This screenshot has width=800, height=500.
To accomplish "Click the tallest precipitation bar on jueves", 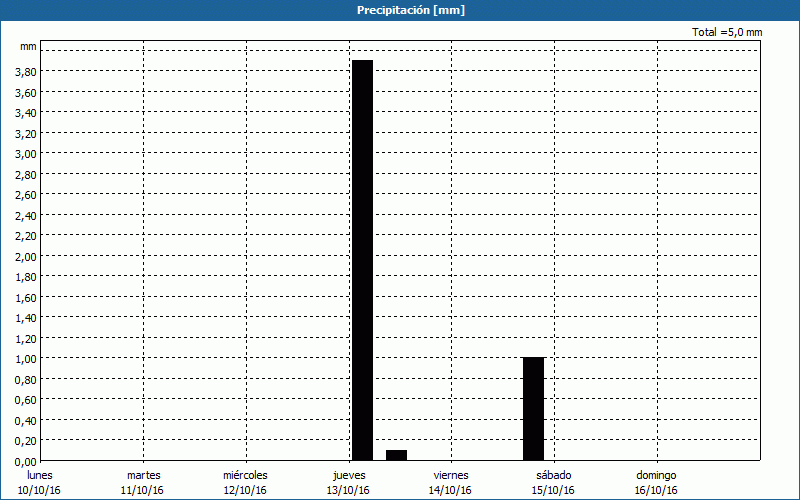I will pyautogui.click(x=362, y=260).
